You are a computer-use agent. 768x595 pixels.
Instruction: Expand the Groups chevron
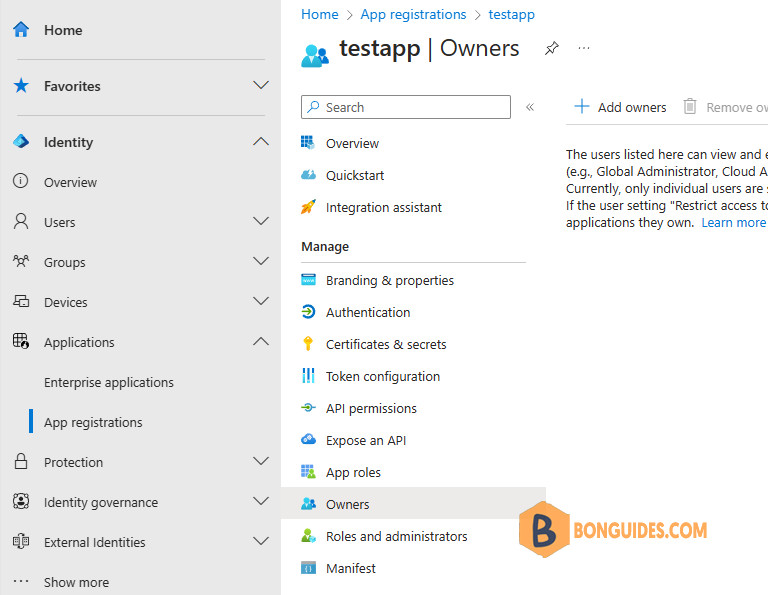pyautogui.click(x=261, y=261)
